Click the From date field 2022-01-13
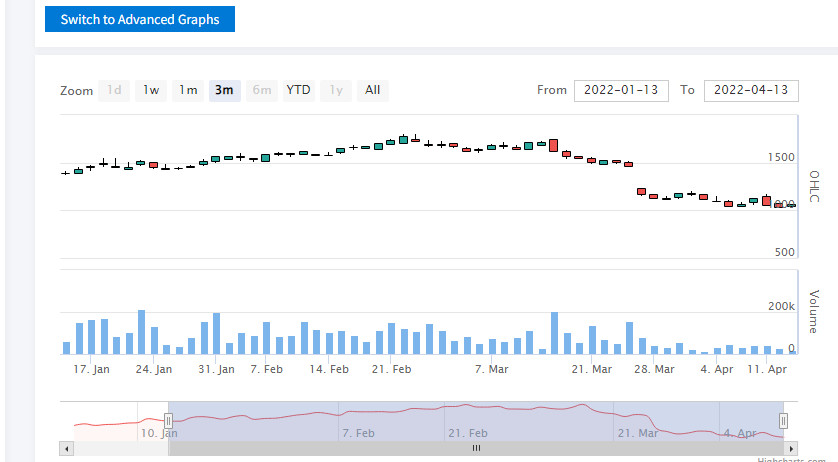Viewport: 838px width, 462px height. tap(621, 90)
